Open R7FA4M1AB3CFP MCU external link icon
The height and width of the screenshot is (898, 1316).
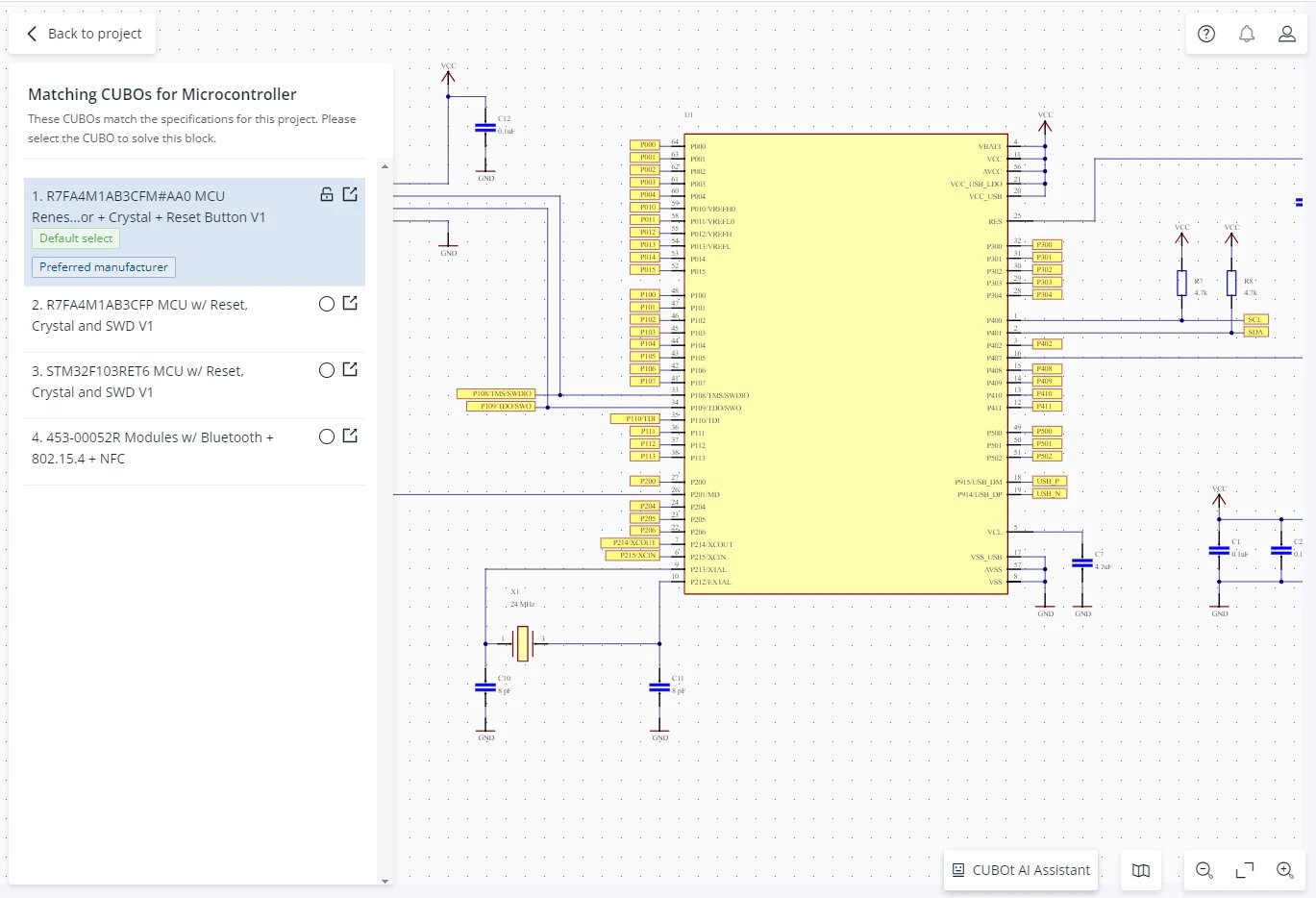[350, 303]
